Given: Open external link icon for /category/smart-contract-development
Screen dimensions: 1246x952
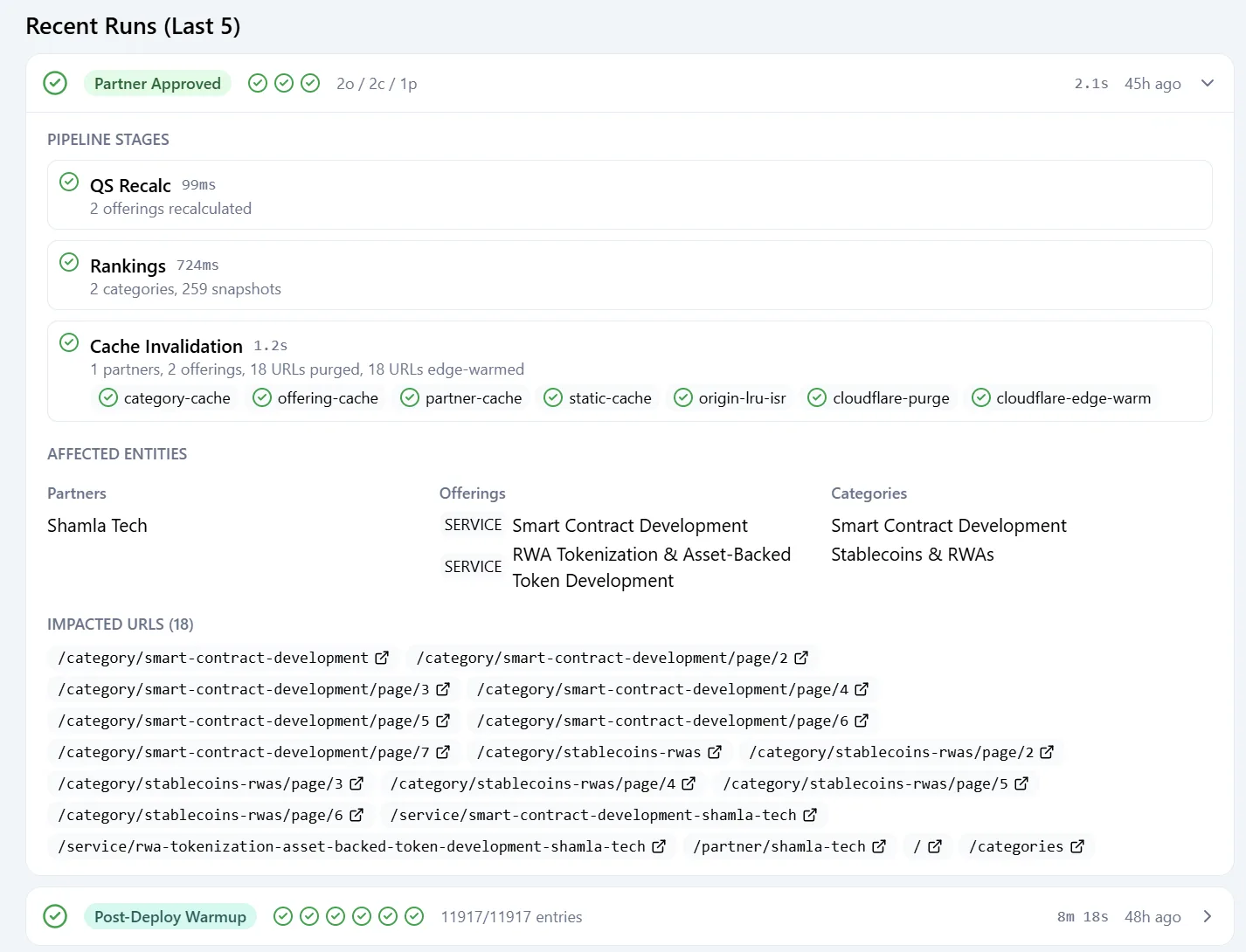Looking at the screenshot, I should pos(382,657).
